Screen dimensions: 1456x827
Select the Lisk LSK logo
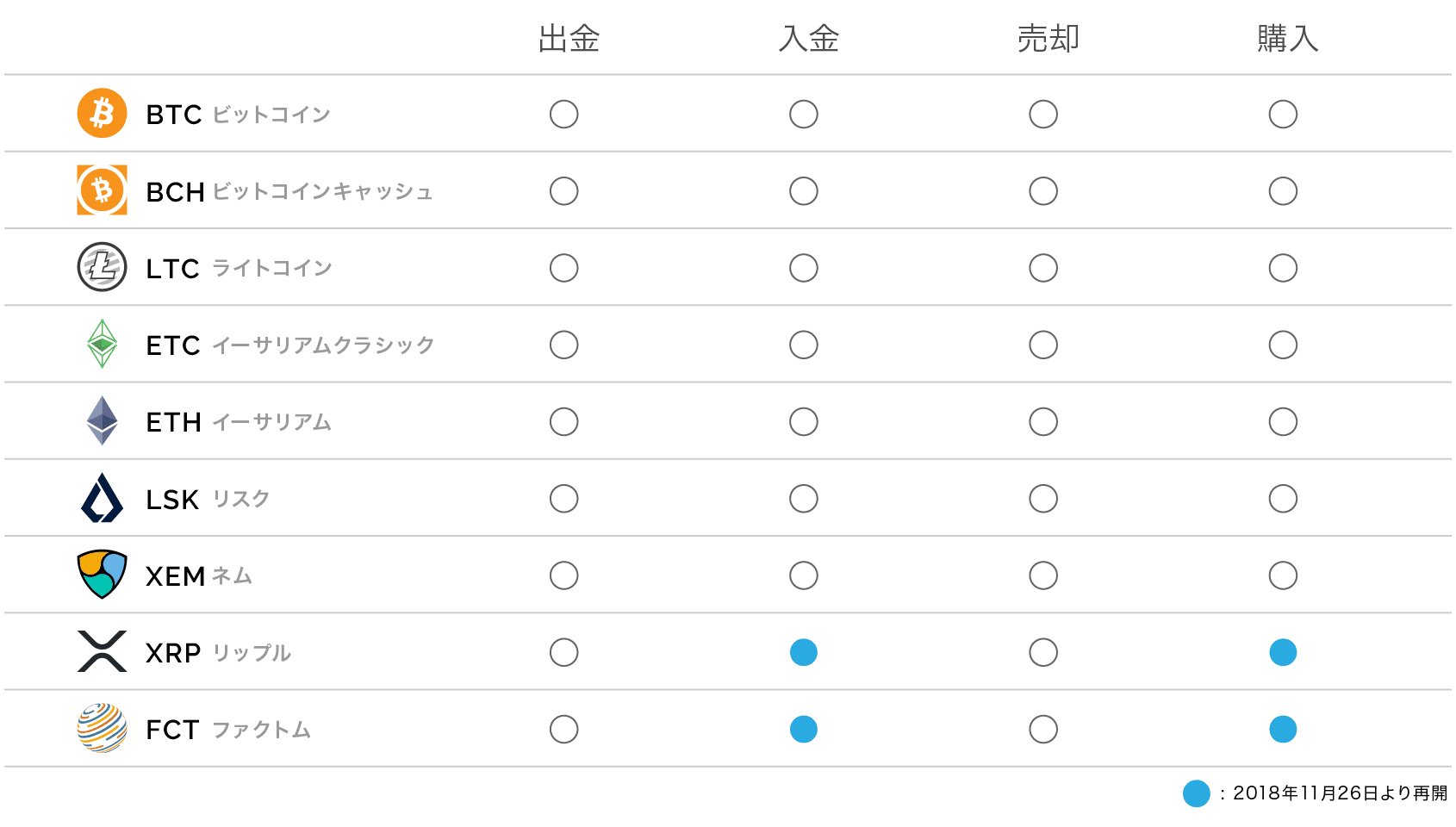point(102,498)
